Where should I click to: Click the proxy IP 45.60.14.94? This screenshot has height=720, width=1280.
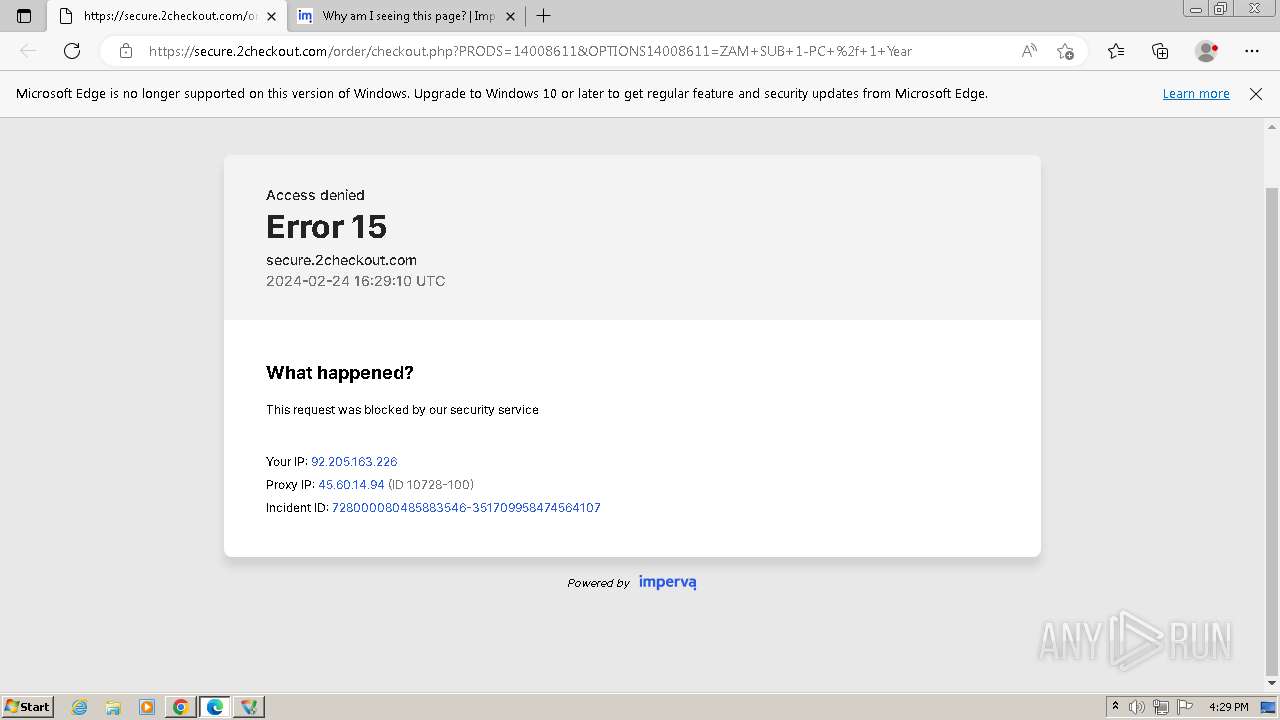pyautogui.click(x=351, y=485)
